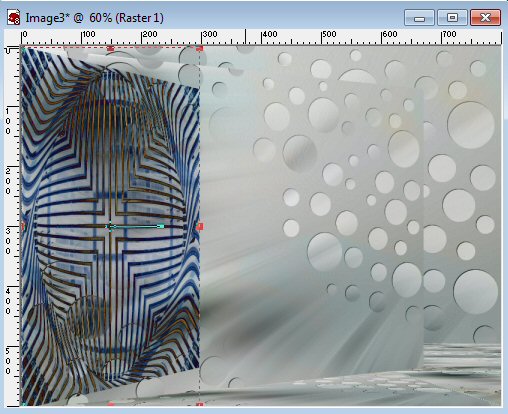Click the bottom-left cyan corner handle

pyautogui.click(x=23, y=404)
